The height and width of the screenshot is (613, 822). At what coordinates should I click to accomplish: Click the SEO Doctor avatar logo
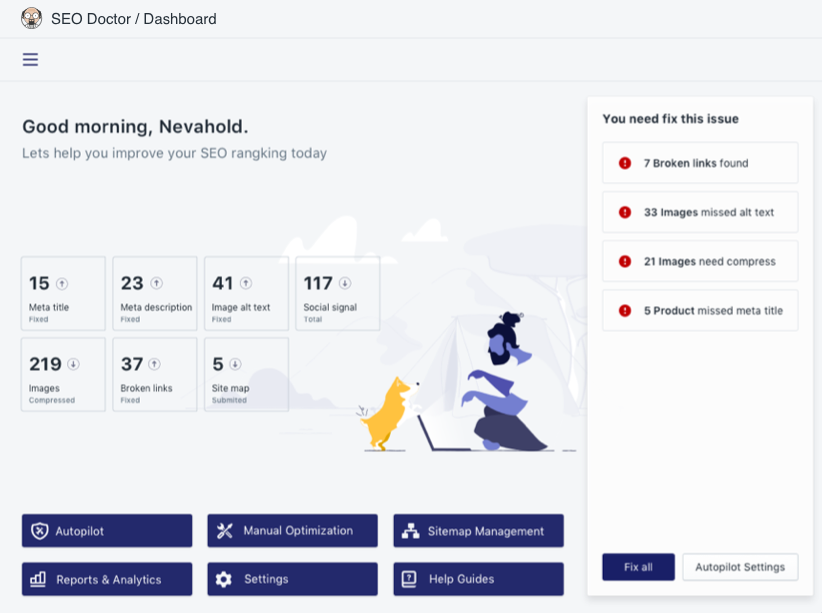(x=32, y=18)
